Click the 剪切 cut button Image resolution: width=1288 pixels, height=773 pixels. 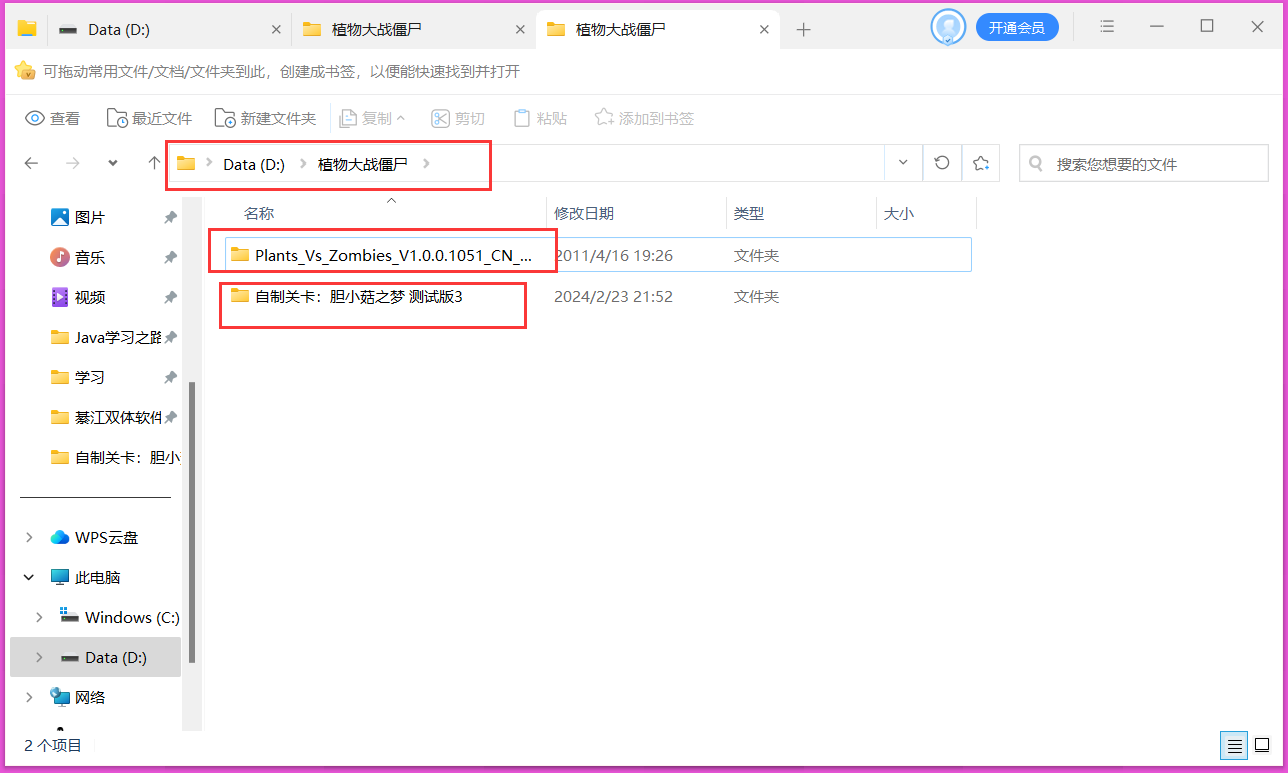pos(458,118)
